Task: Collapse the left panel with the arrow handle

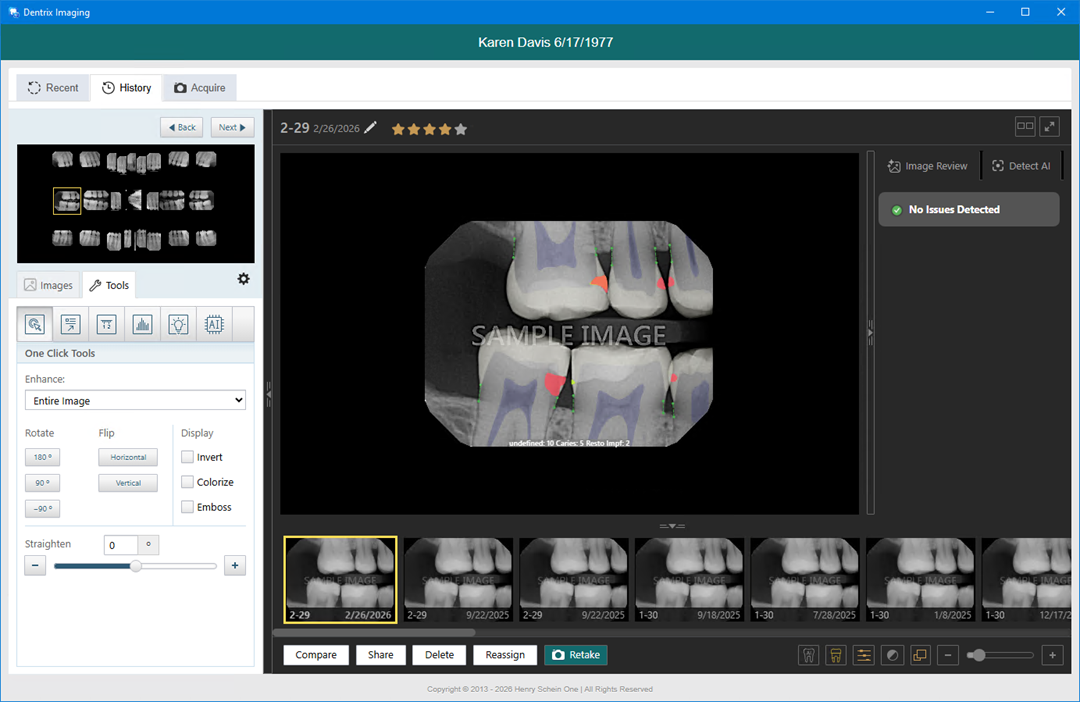Action: [269, 394]
